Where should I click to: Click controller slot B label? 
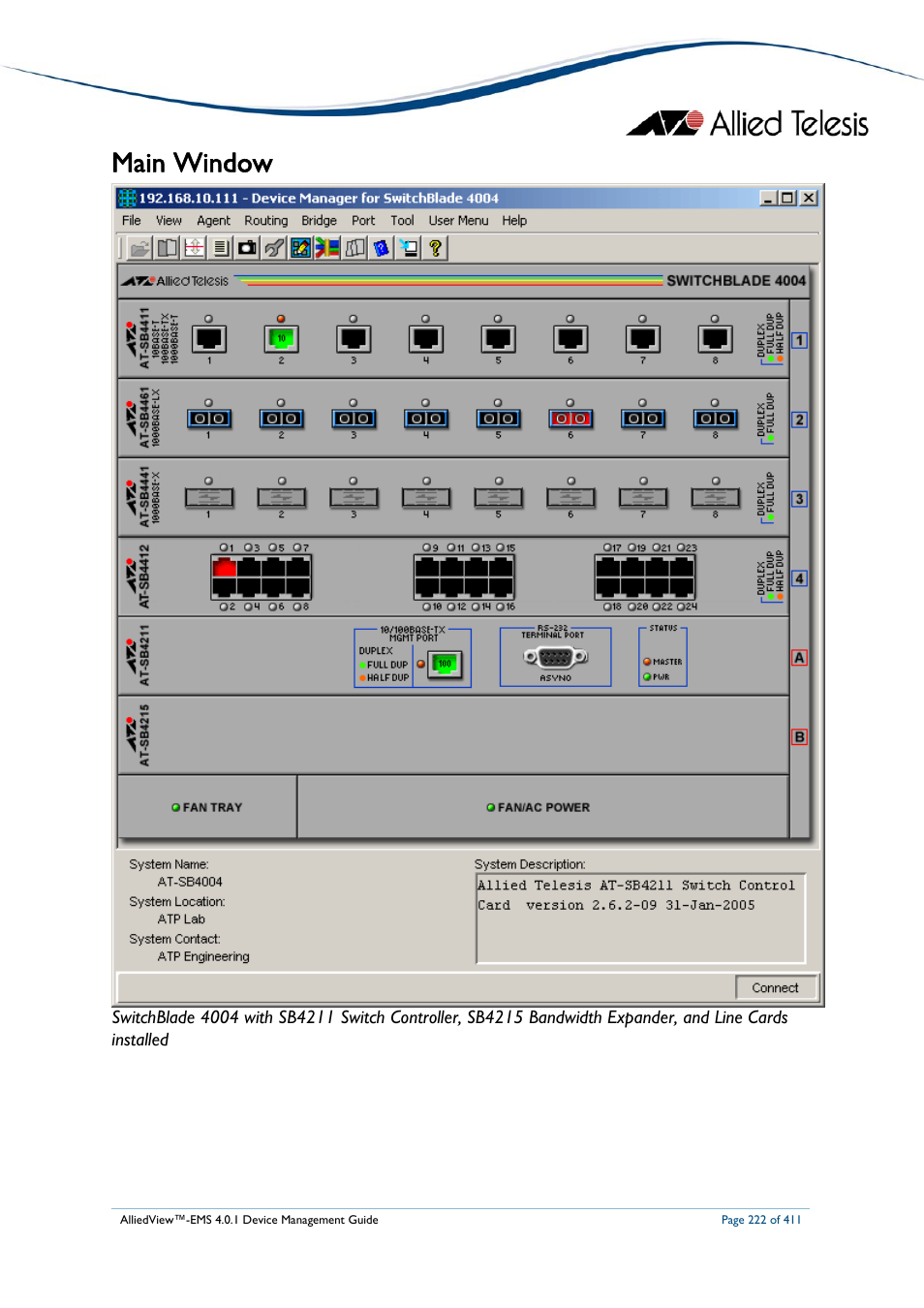click(x=799, y=737)
